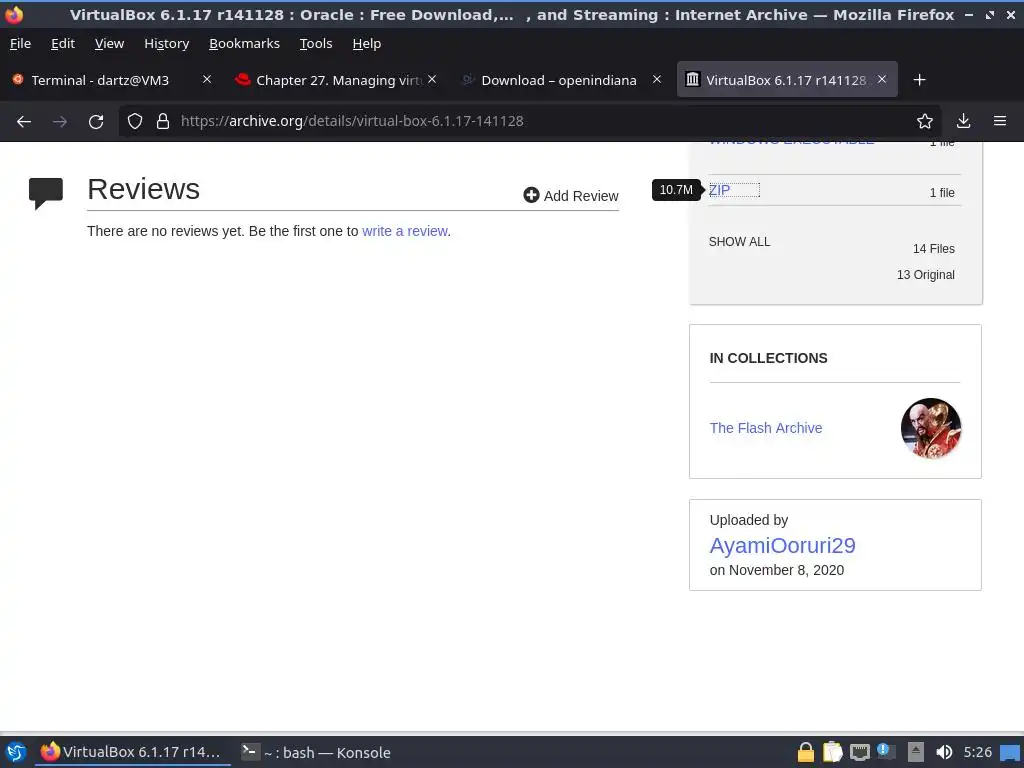Viewport: 1024px width, 768px height.
Task: Switch to the Chapter 27 Managing virtual tab
Action: tap(339, 80)
